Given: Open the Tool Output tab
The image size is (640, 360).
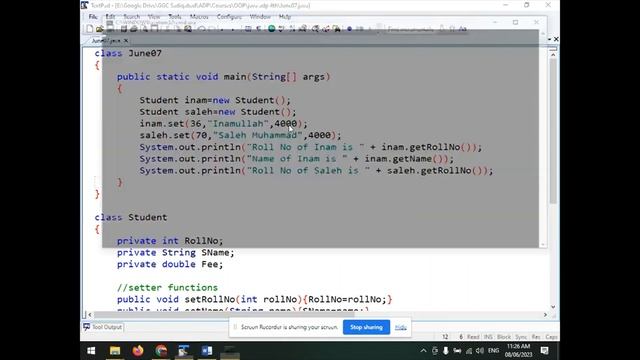Looking at the screenshot, I should pos(103,327).
